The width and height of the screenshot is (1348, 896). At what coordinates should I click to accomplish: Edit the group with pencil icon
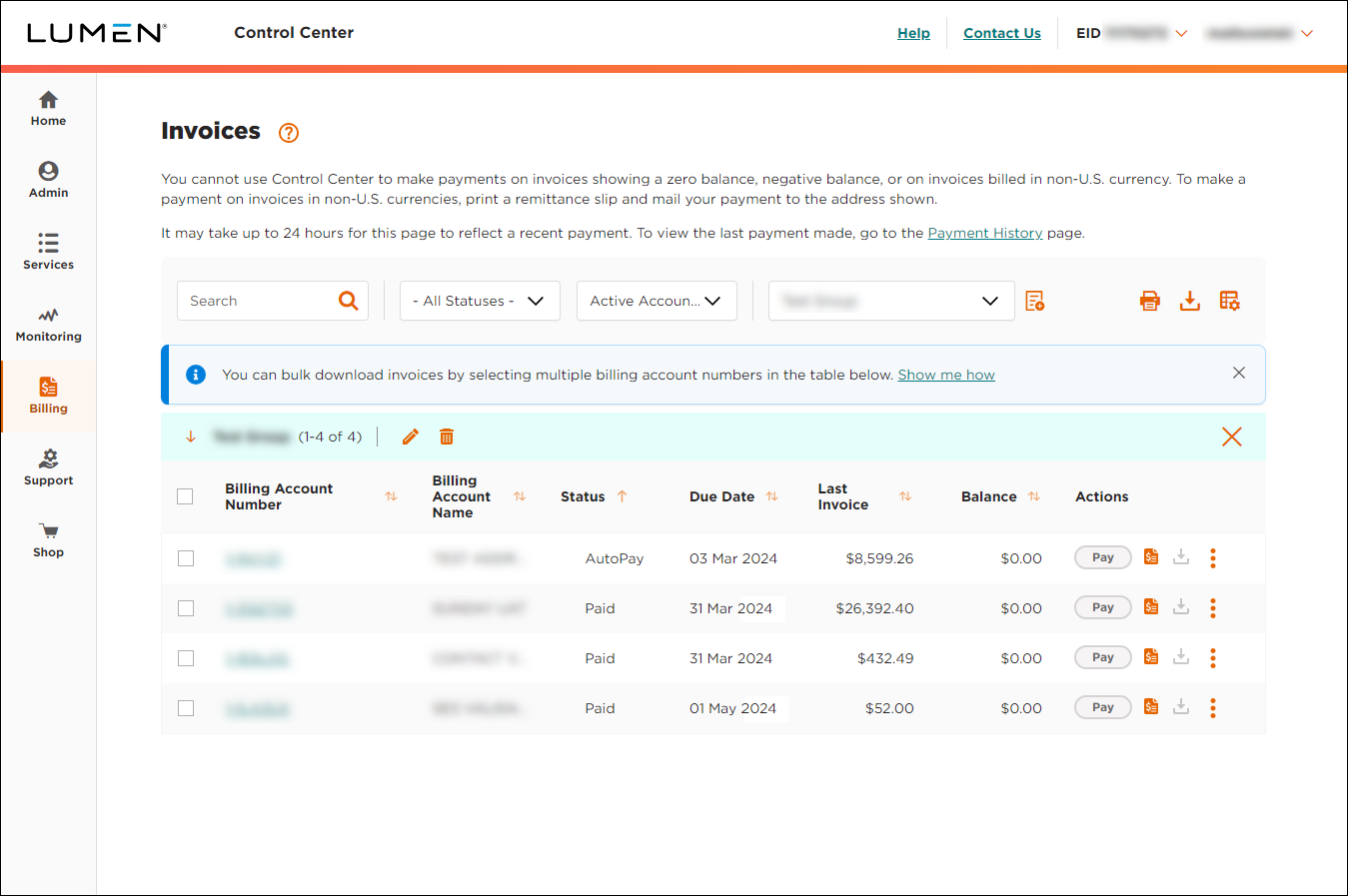coord(410,437)
